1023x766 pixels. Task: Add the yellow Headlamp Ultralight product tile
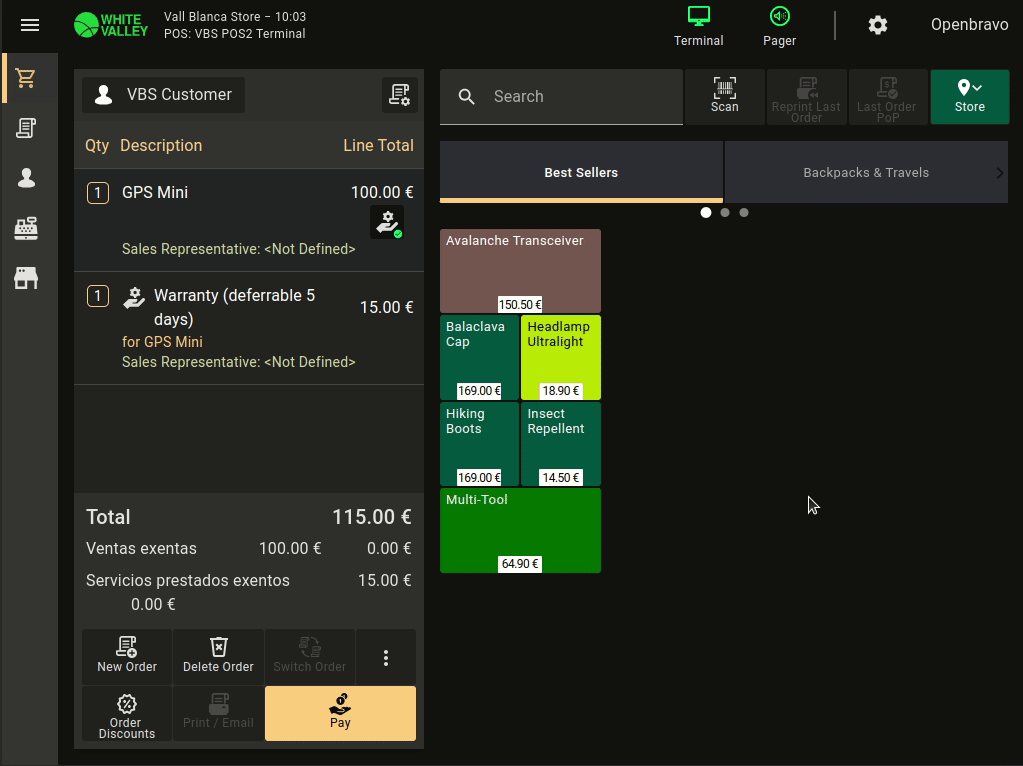(x=561, y=357)
